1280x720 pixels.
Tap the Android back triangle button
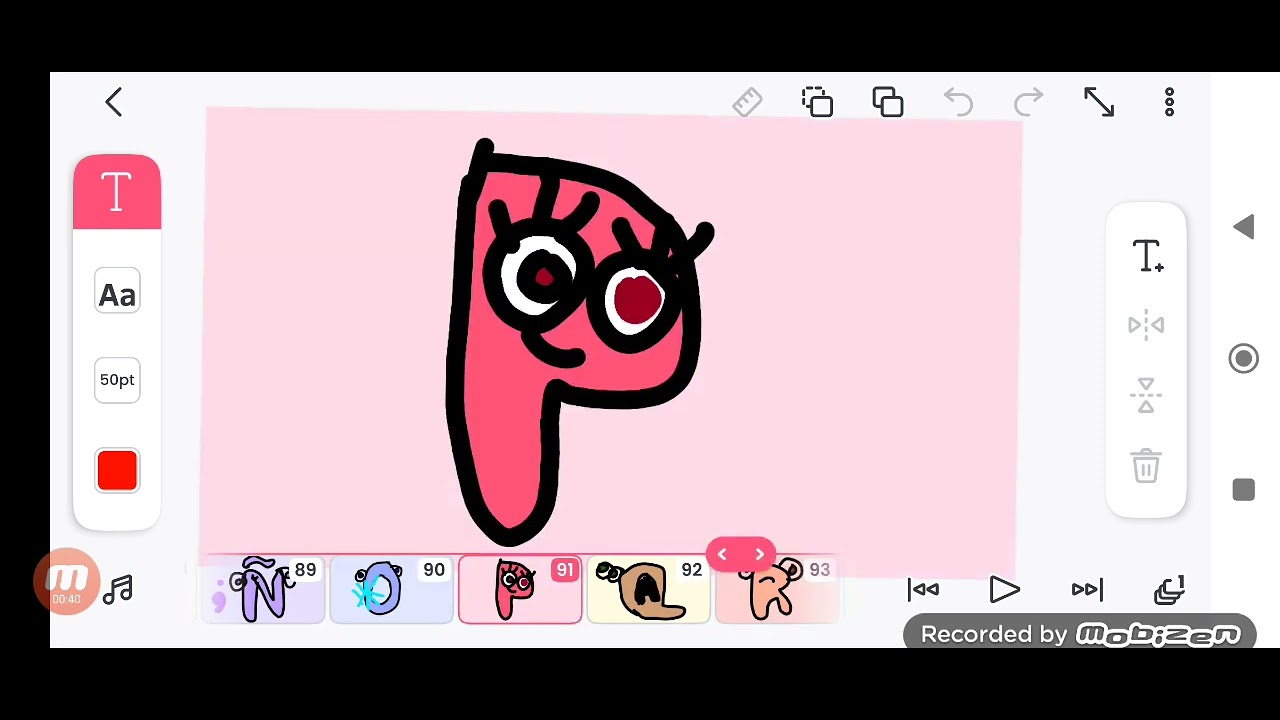[1243, 227]
